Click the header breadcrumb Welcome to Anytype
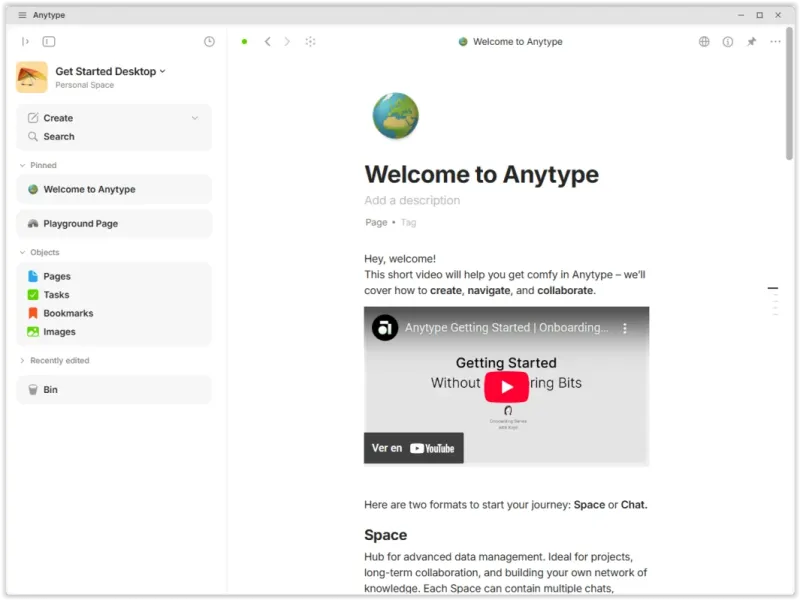The image size is (800, 600). [x=510, y=41]
